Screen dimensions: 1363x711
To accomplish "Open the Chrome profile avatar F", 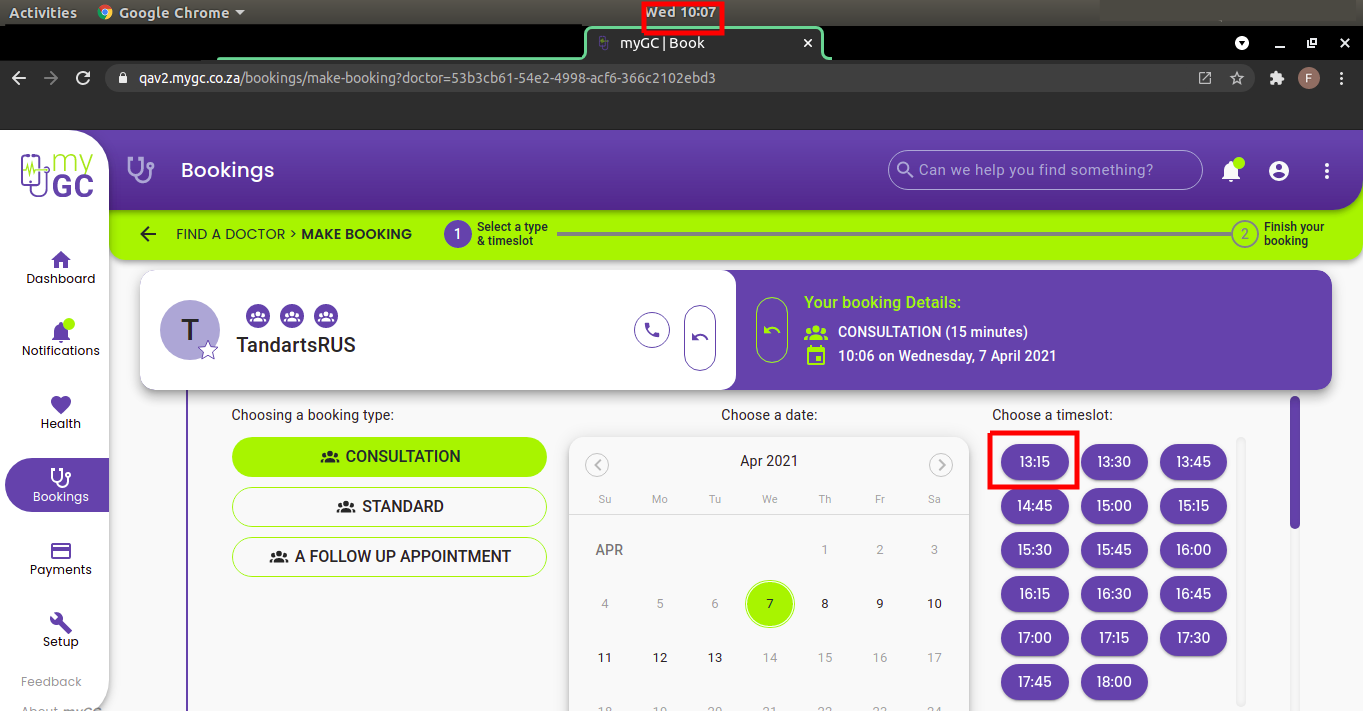I will [1309, 78].
